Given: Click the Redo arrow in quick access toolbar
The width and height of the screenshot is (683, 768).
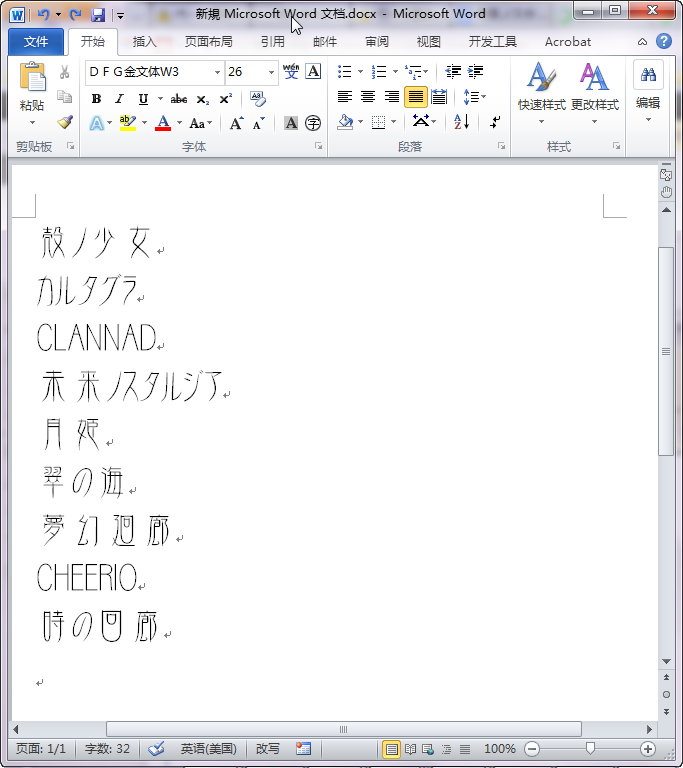Looking at the screenshot, I should point(75,15).
